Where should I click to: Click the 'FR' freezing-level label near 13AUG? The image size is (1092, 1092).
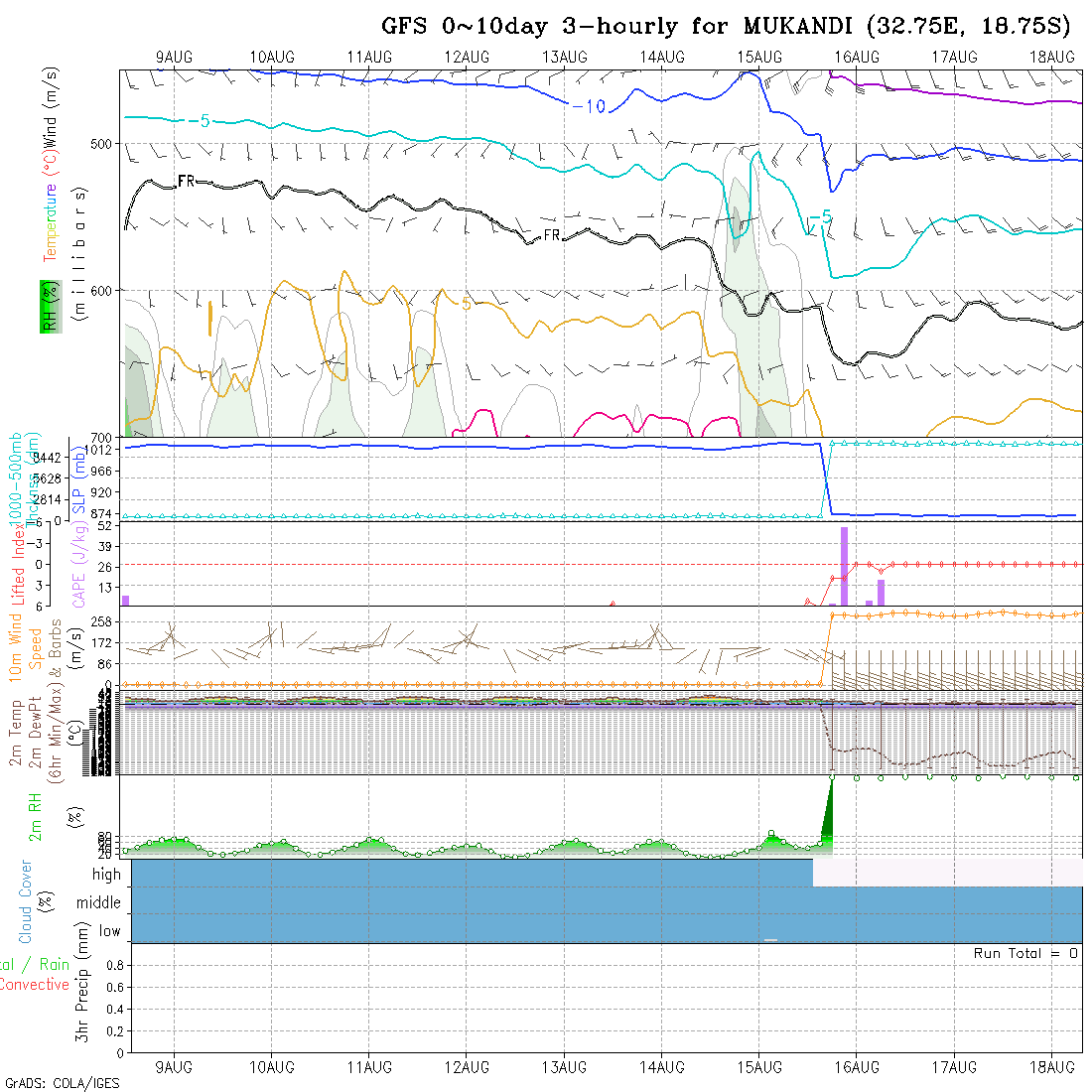[552, 235]
